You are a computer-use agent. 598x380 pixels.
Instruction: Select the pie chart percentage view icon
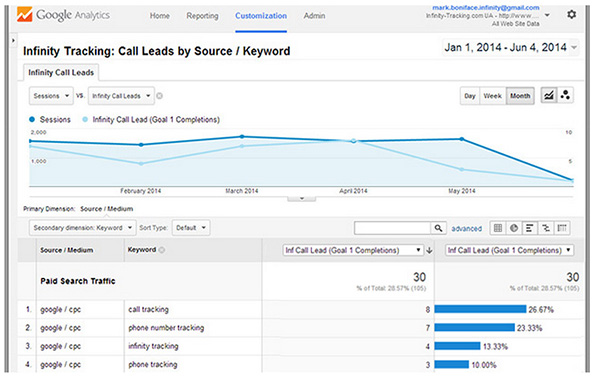(514, 228)
